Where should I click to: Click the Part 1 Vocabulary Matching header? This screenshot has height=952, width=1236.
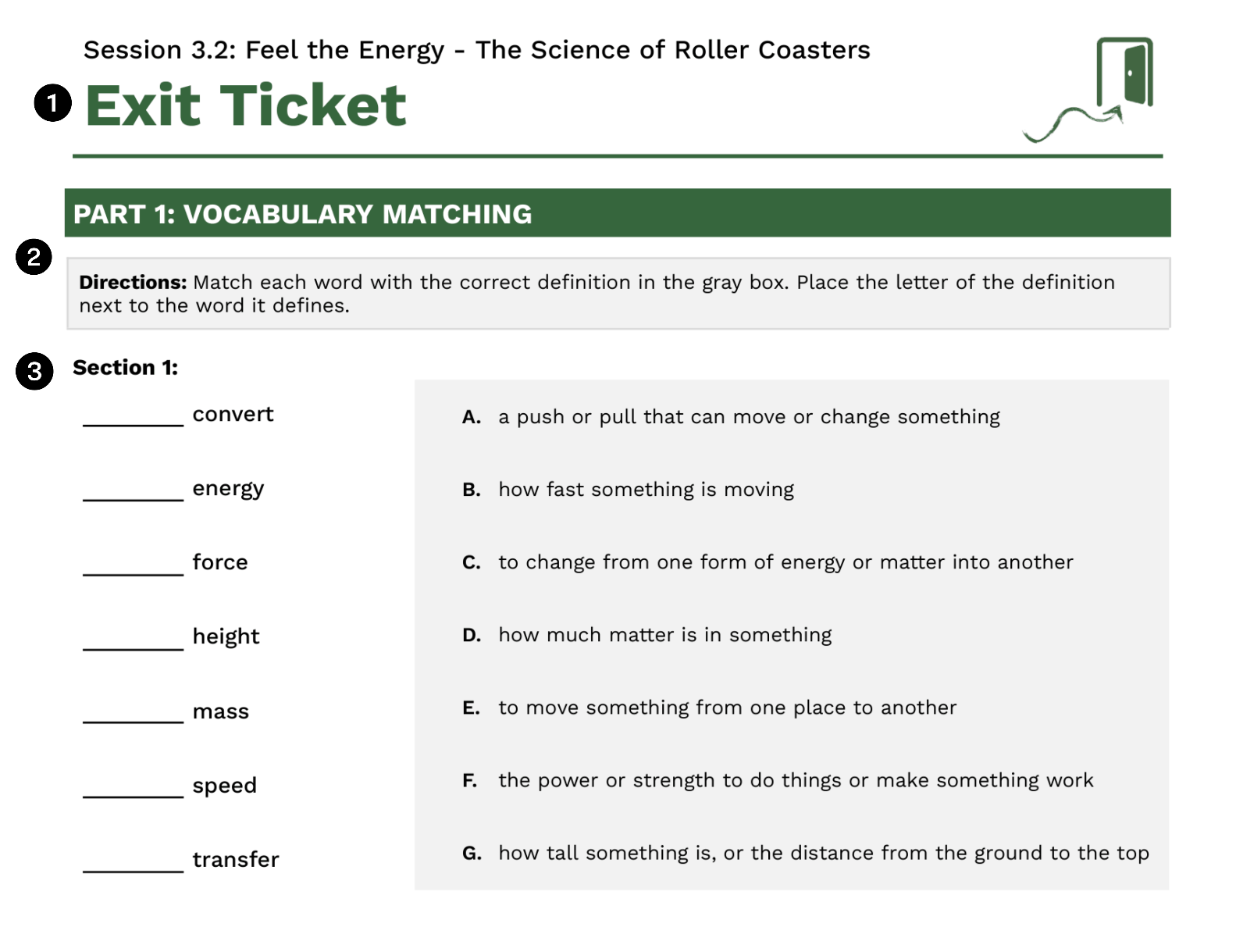point(618,213)
